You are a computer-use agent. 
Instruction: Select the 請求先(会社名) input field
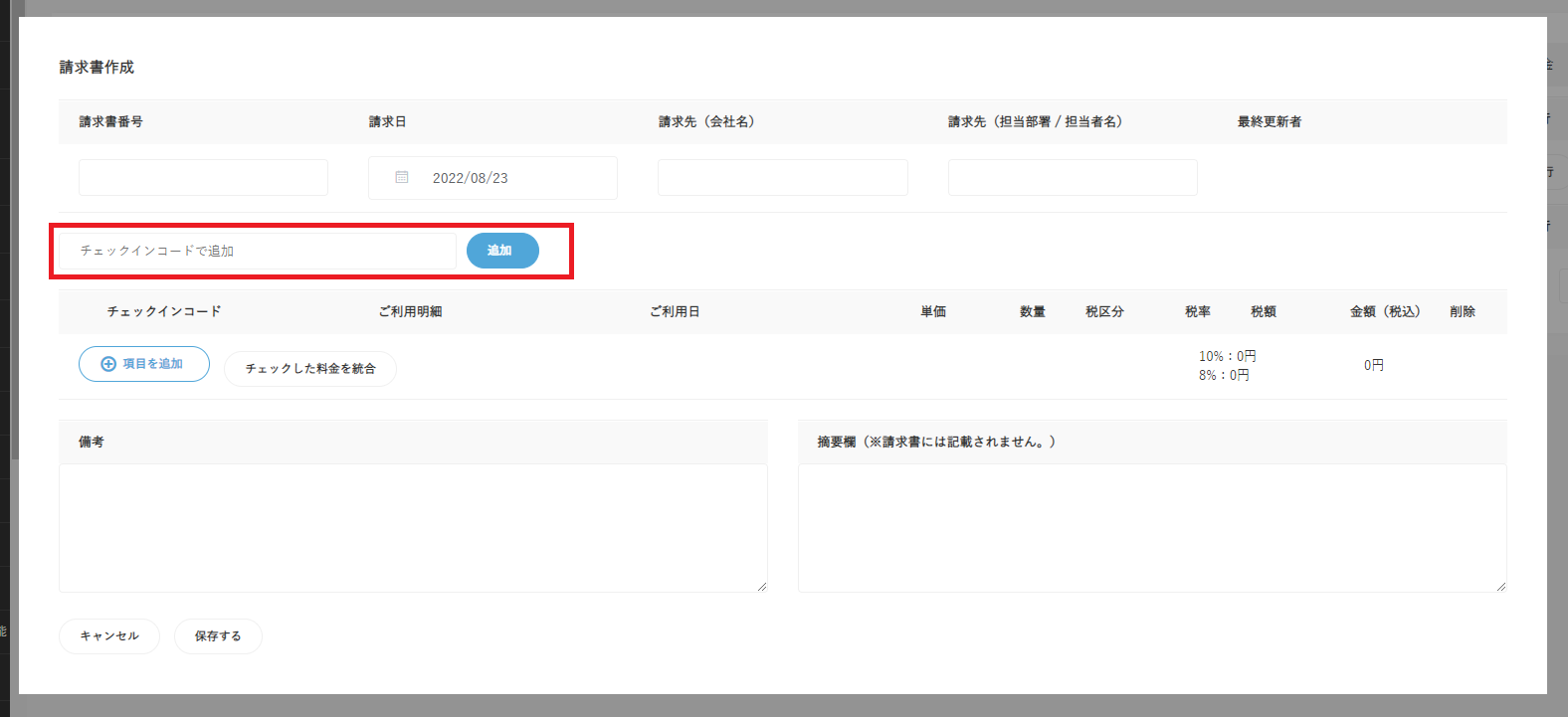point(782,178)
